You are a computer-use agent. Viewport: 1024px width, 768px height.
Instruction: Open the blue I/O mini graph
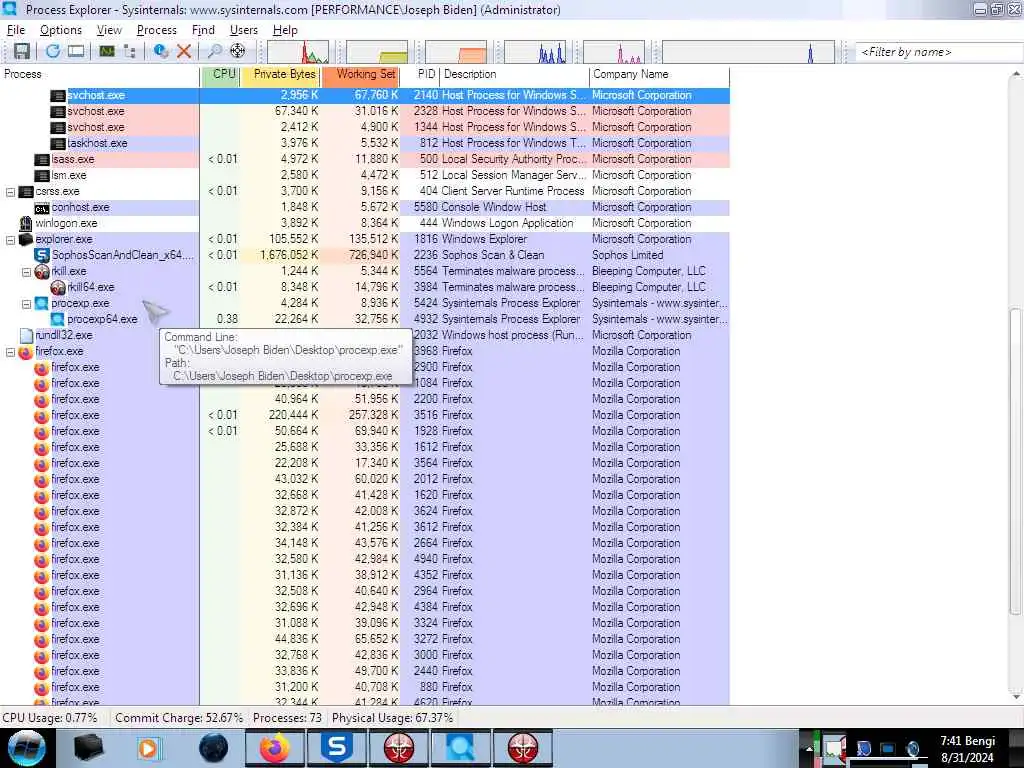(x=535, y=52)
